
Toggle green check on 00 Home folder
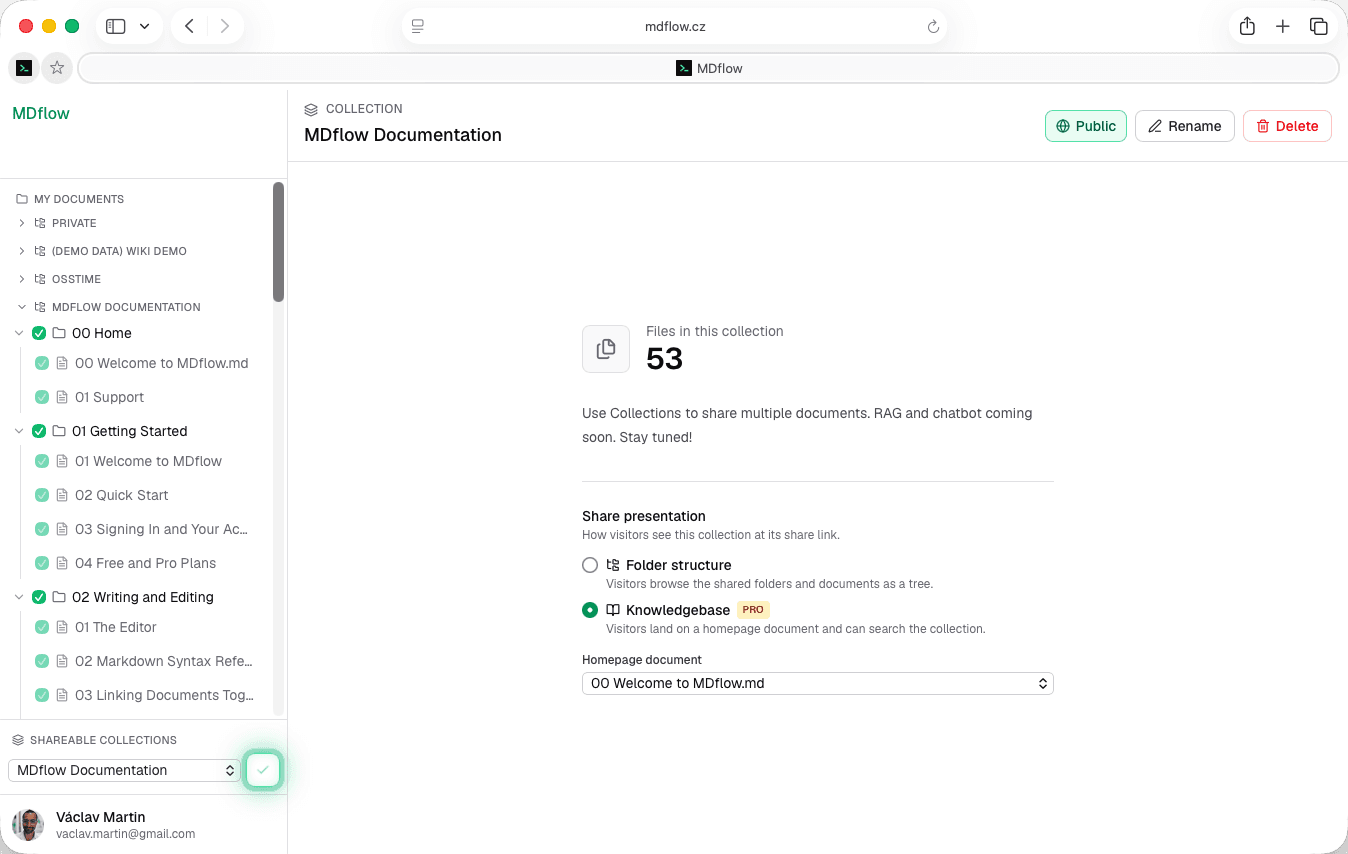pos(39,333)
